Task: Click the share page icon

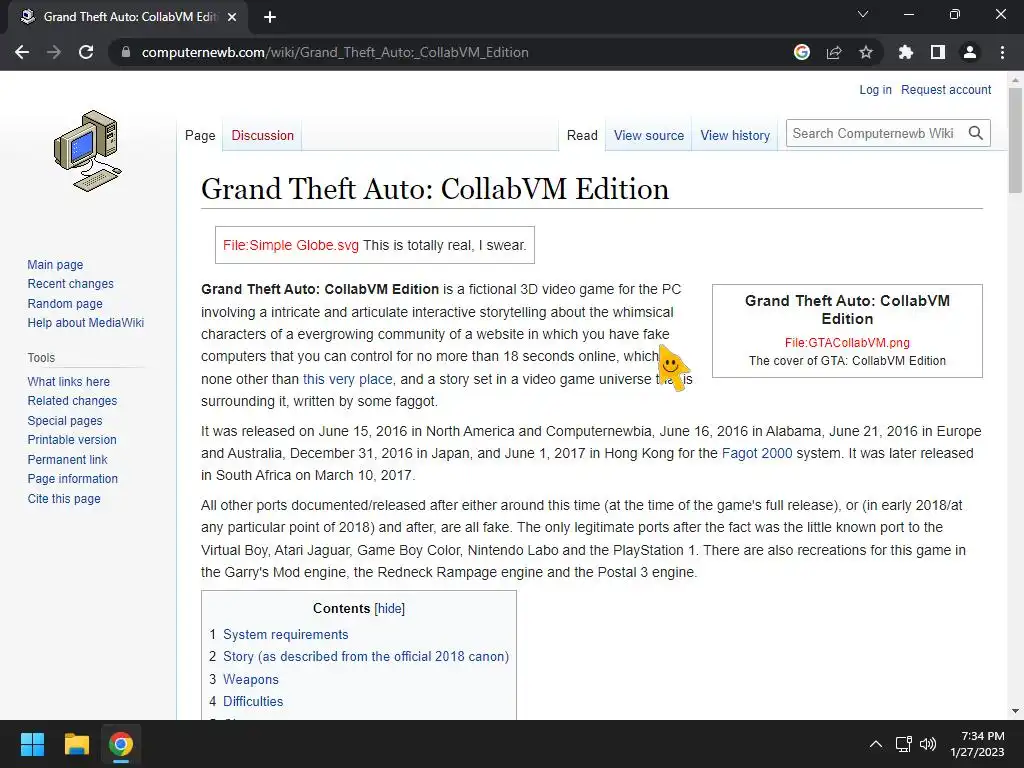Action: [x=834, y=52]
